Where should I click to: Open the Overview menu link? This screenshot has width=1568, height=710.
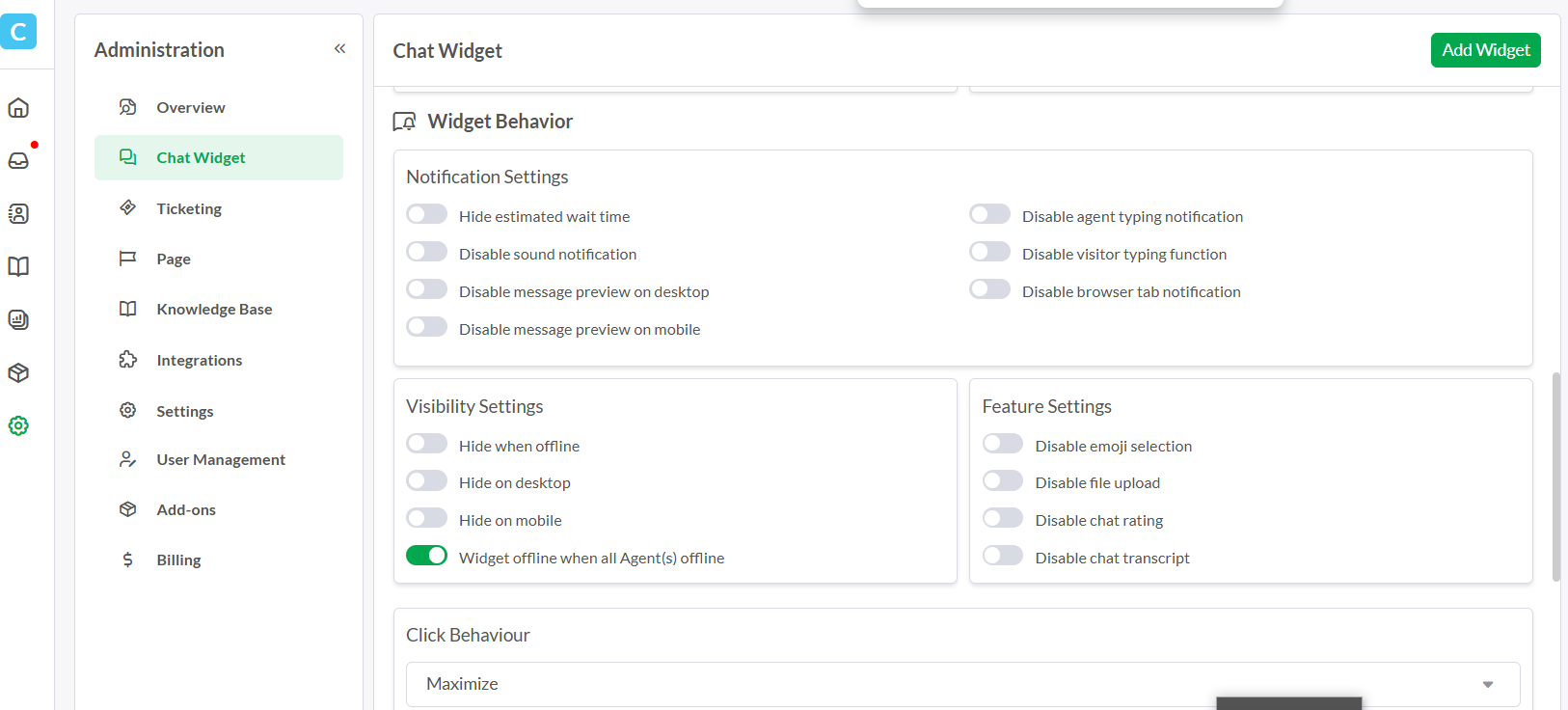click(191, 108)
